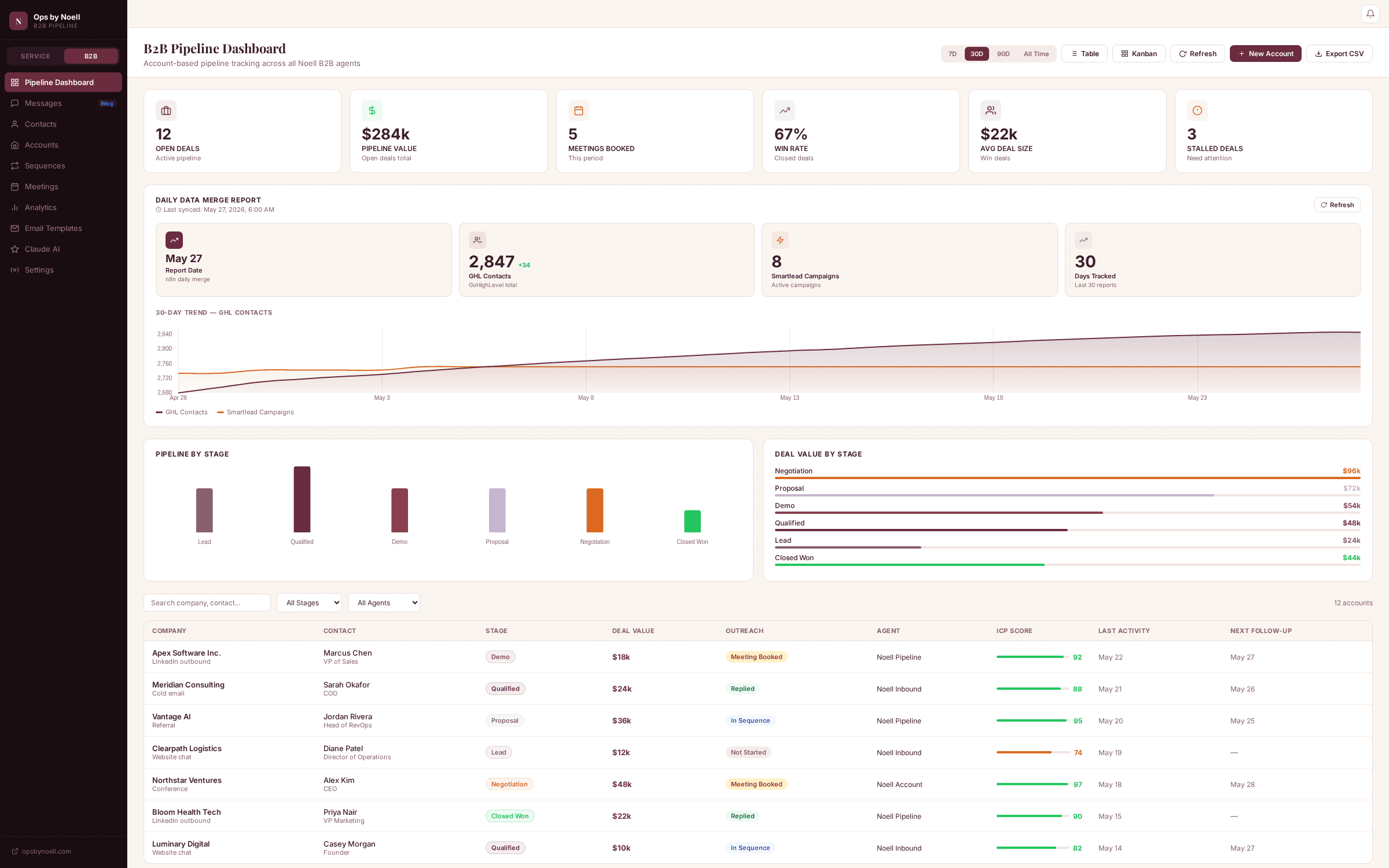The image size is (1389, 868).
Task: Click the Contacts person icon in sidebar
Action: 15,124
